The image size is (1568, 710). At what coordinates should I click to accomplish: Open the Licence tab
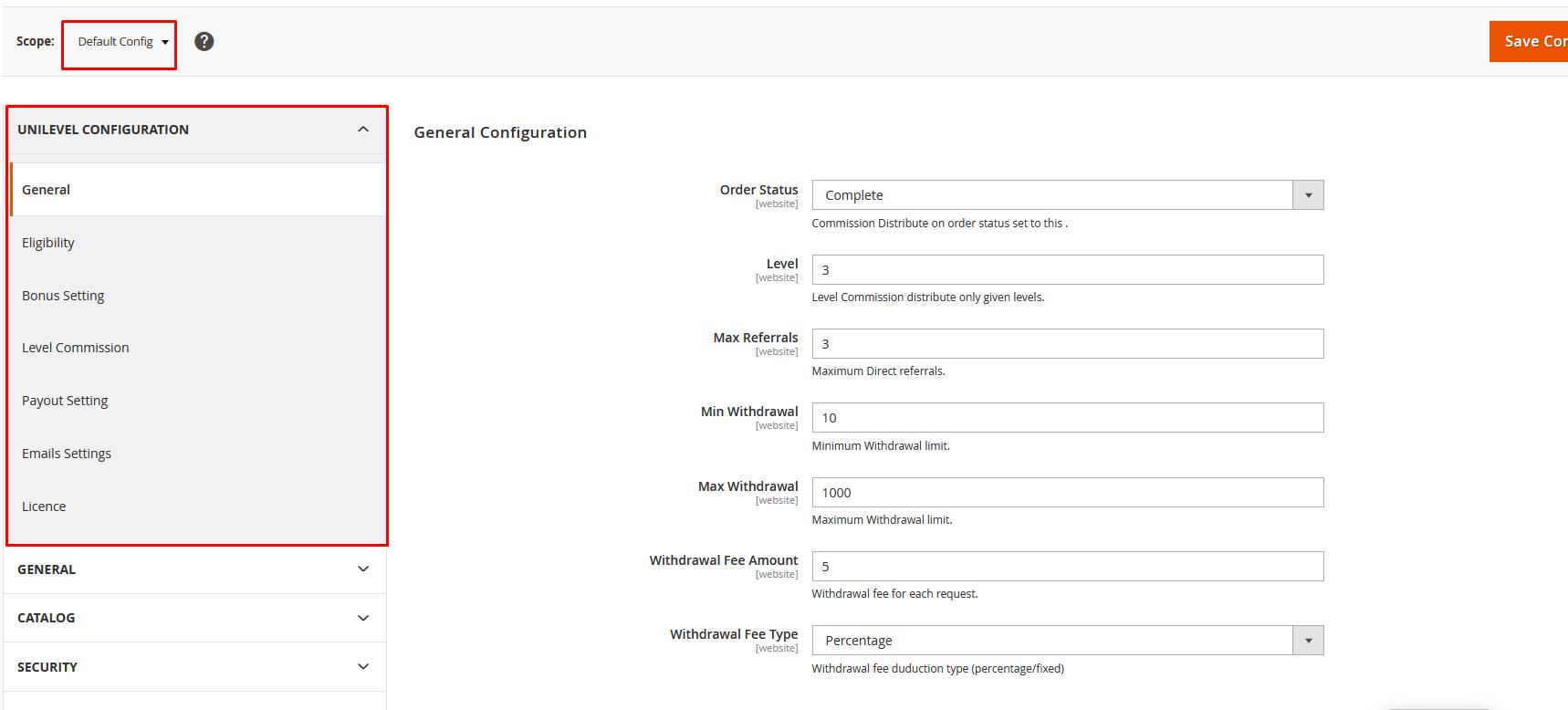pyautogui.click(x=44, y=506)
